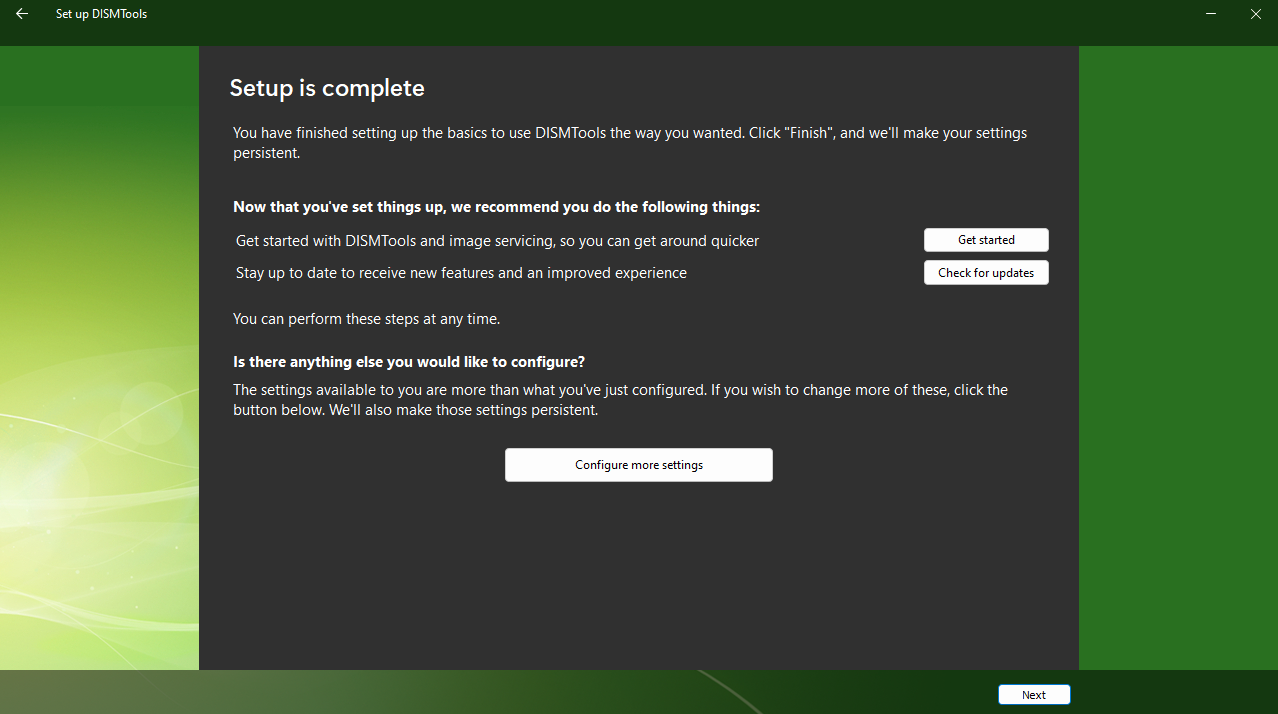The height and width of the screenshot is (714, 1278).
Task: Click the 'Get started with DISMTools and image servicing' text
Action: point(497,241)
